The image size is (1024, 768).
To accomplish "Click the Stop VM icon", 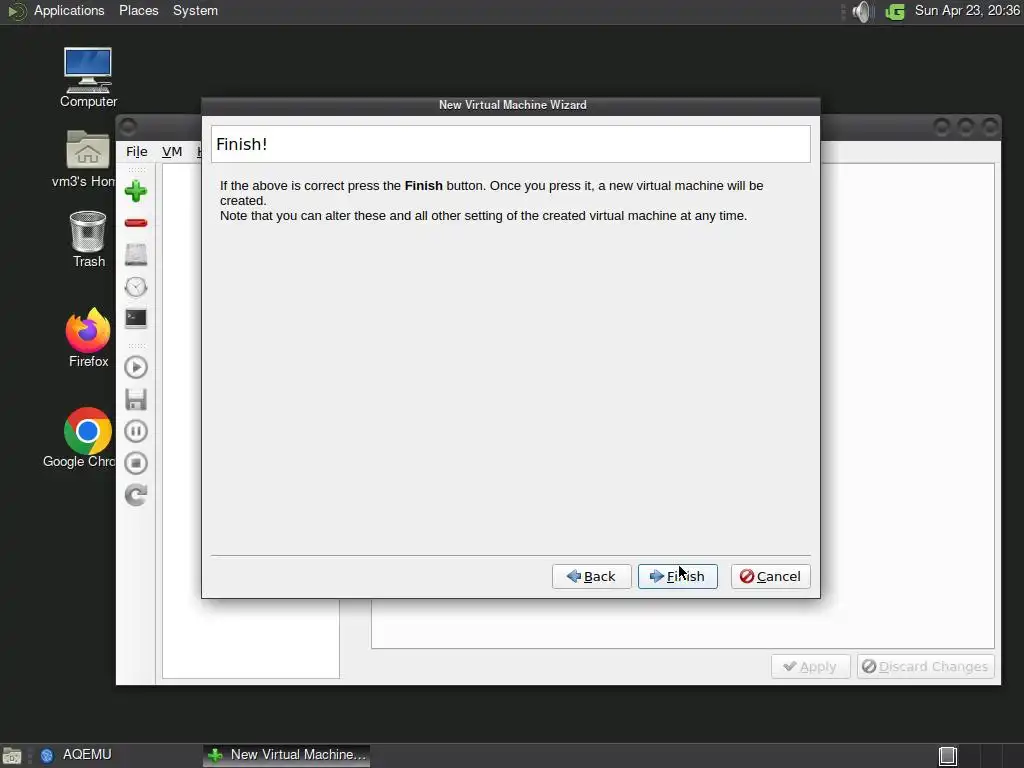I will [x=136, y=463].
